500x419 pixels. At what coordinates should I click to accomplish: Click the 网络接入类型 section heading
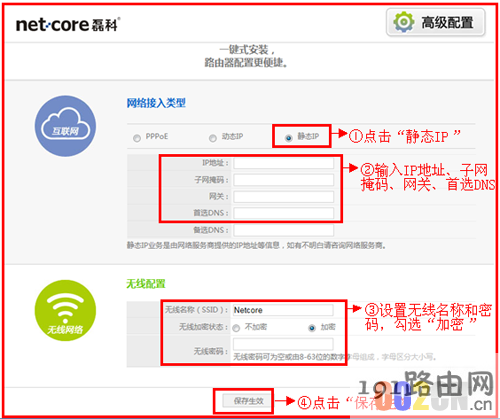(156, 103)
